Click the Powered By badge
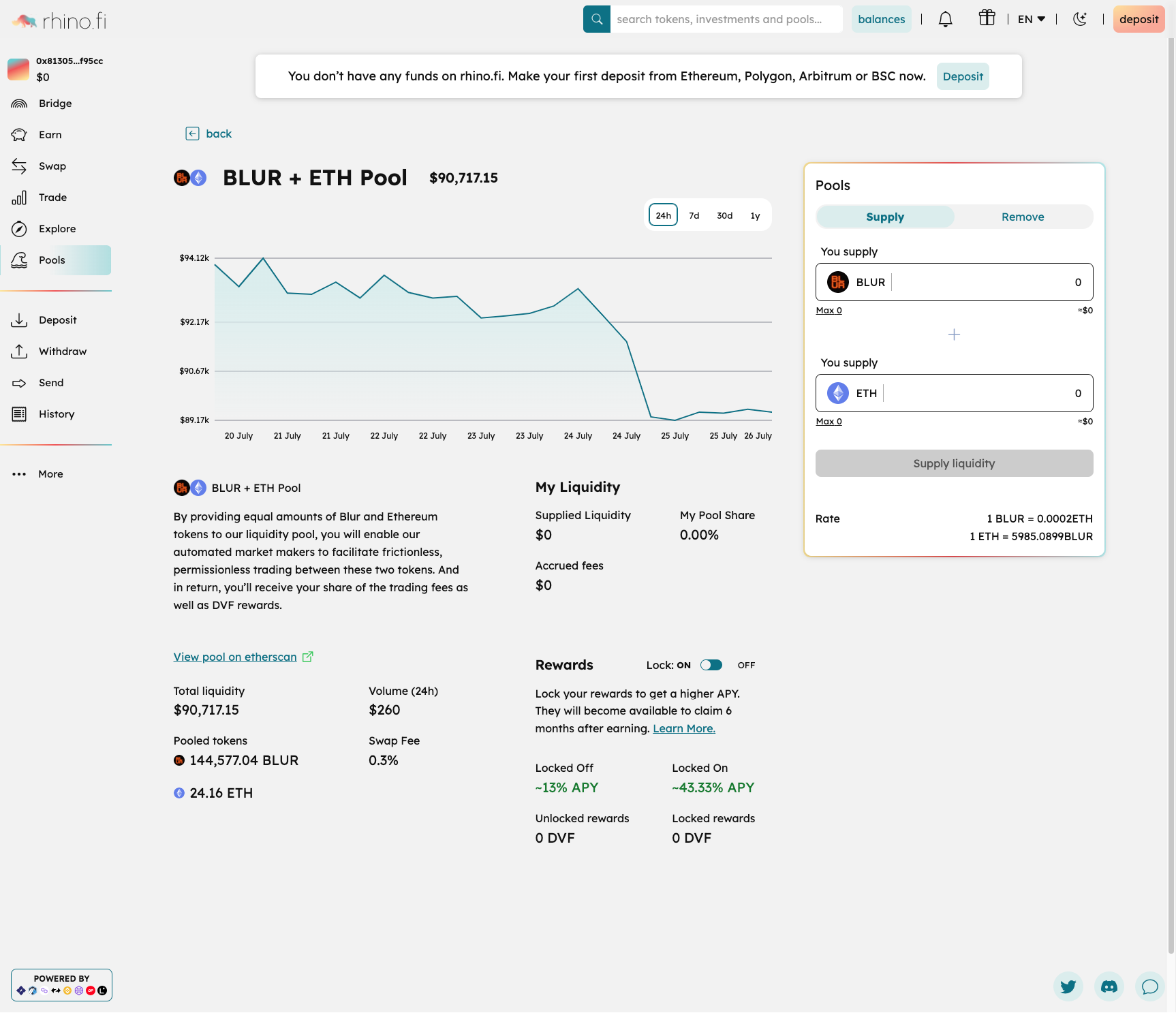Viewport: 1176px width, 1013px height. pyautogui.click(x=61, y=984)
